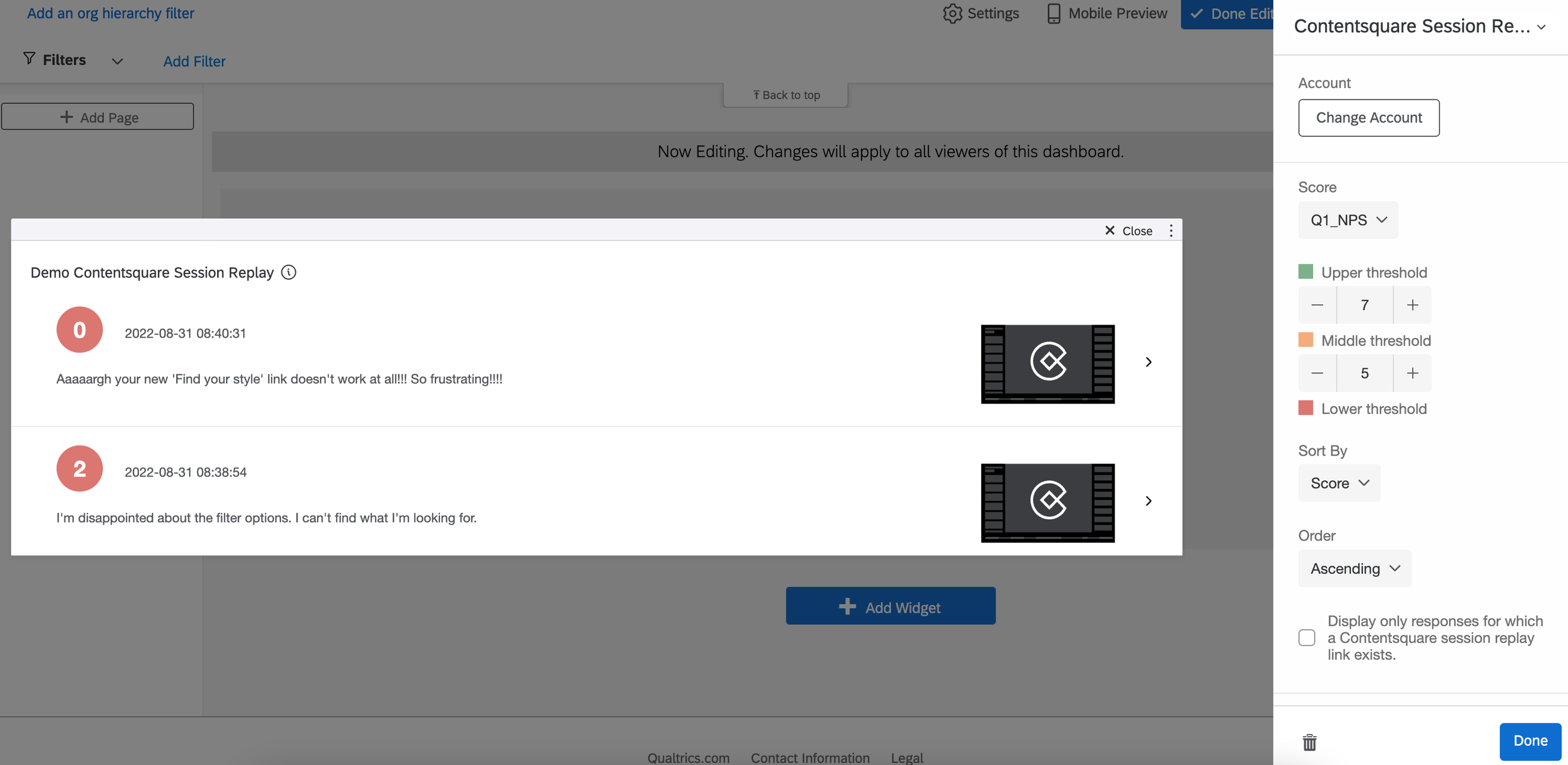Open the Settings gear icon

pyautogui.click(x=952, y=13)
